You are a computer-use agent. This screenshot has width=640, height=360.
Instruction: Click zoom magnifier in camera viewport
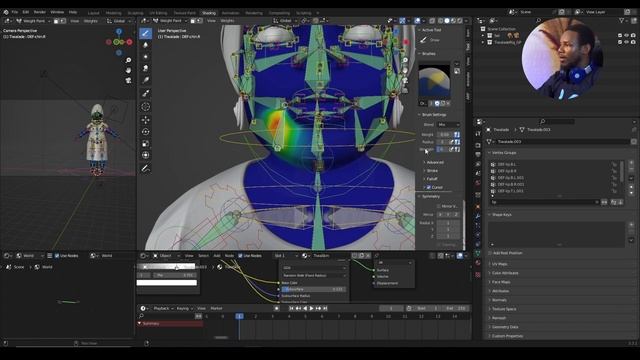[128, 60]
